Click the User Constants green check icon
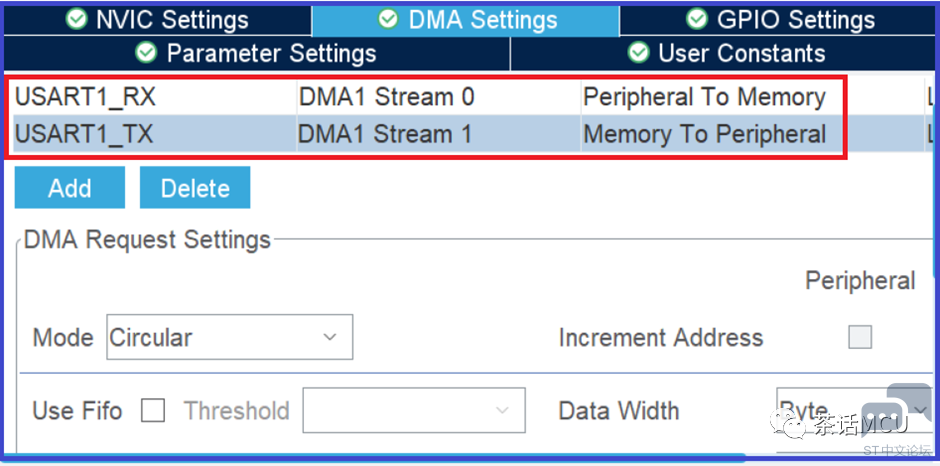Image resolution: width=940 pixels, height=466 pixels. (x=638, y=53)
